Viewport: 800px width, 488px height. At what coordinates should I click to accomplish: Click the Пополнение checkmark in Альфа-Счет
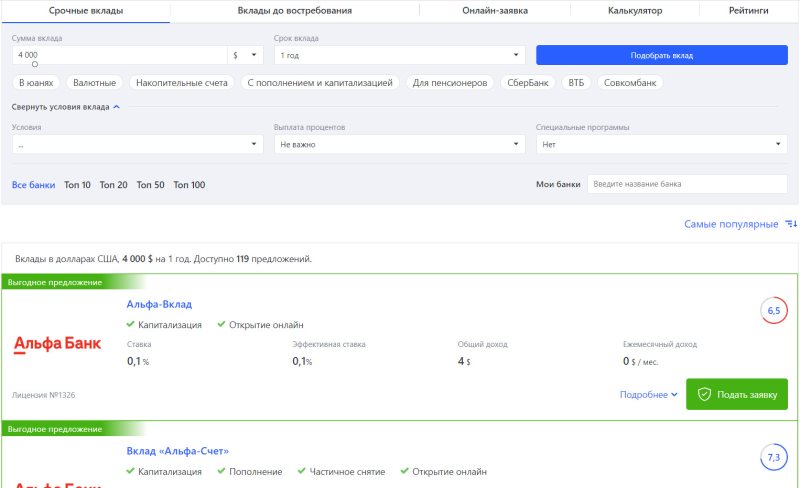point(221,471)
